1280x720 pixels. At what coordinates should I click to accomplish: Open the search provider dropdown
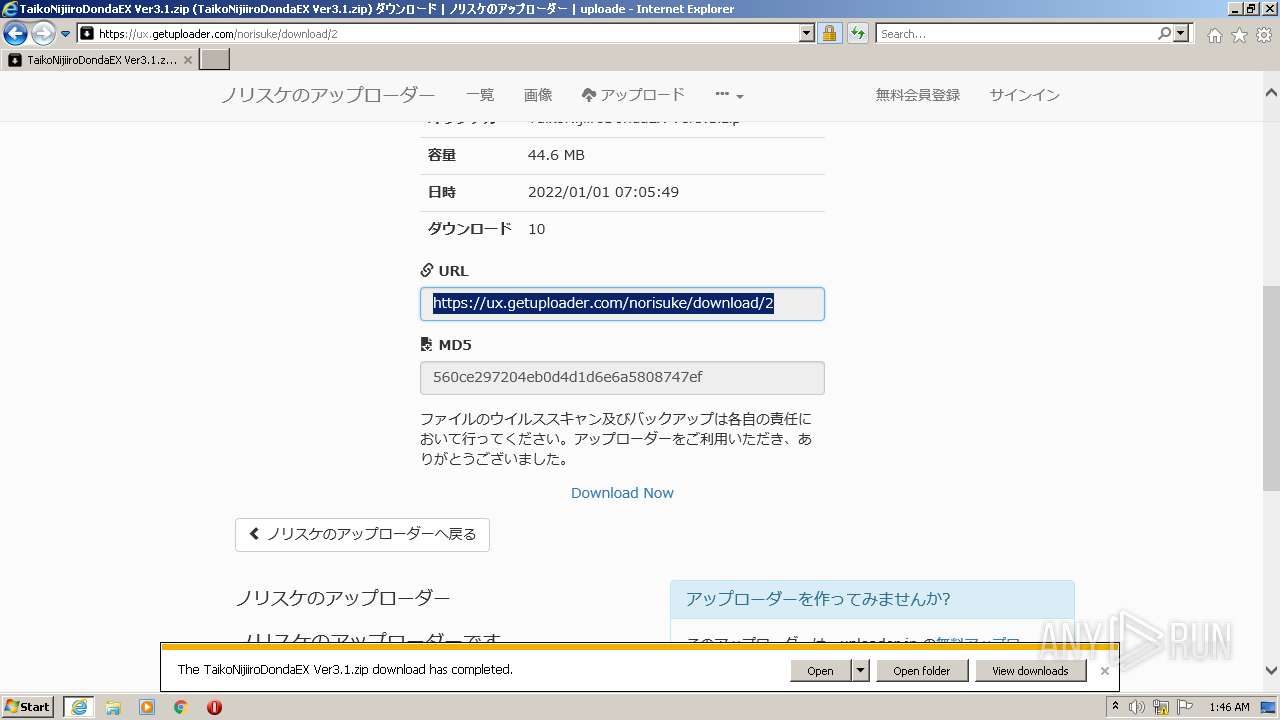click(1182, 34)
